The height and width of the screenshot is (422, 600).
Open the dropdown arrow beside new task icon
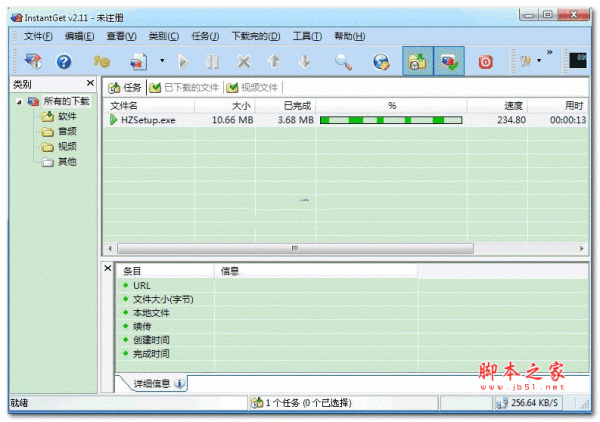point(162,60)
